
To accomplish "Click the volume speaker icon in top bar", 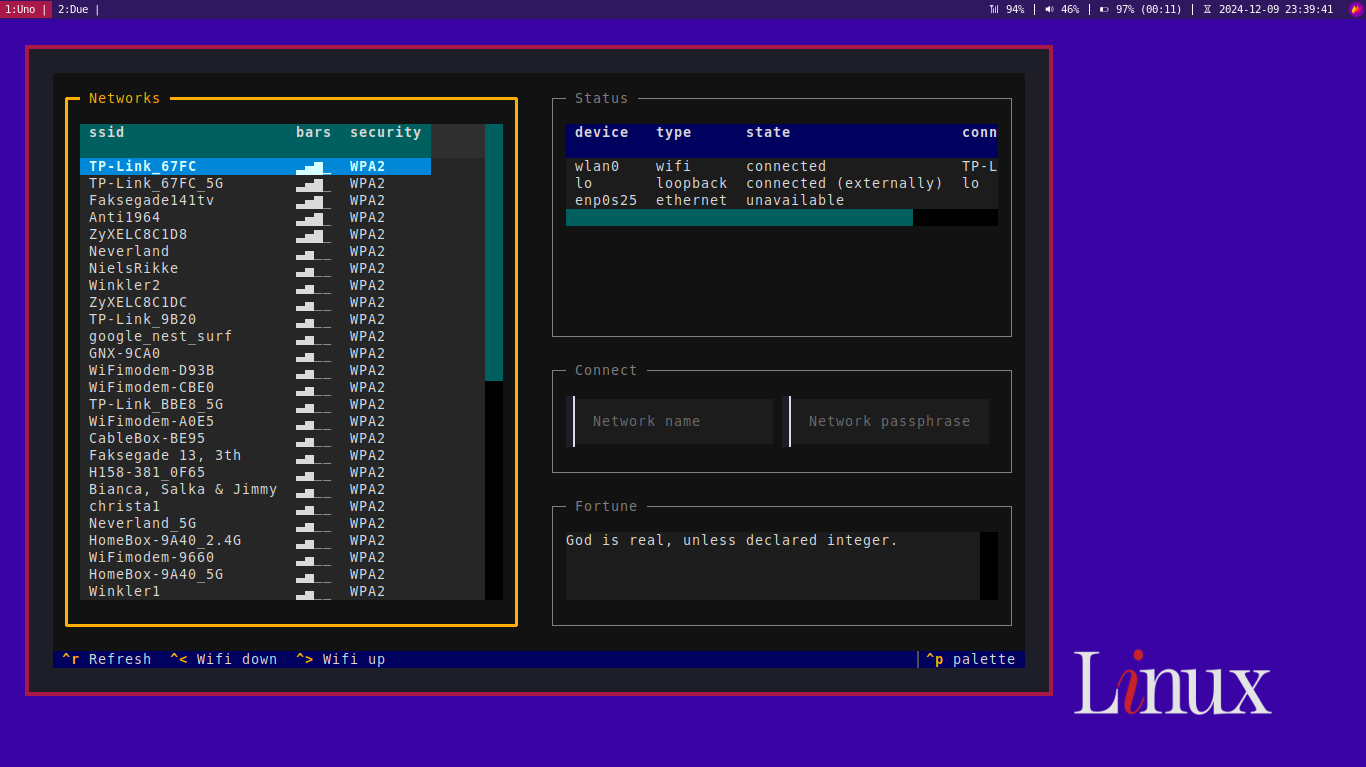I will pyautogui.click(x=1049, y=9).
